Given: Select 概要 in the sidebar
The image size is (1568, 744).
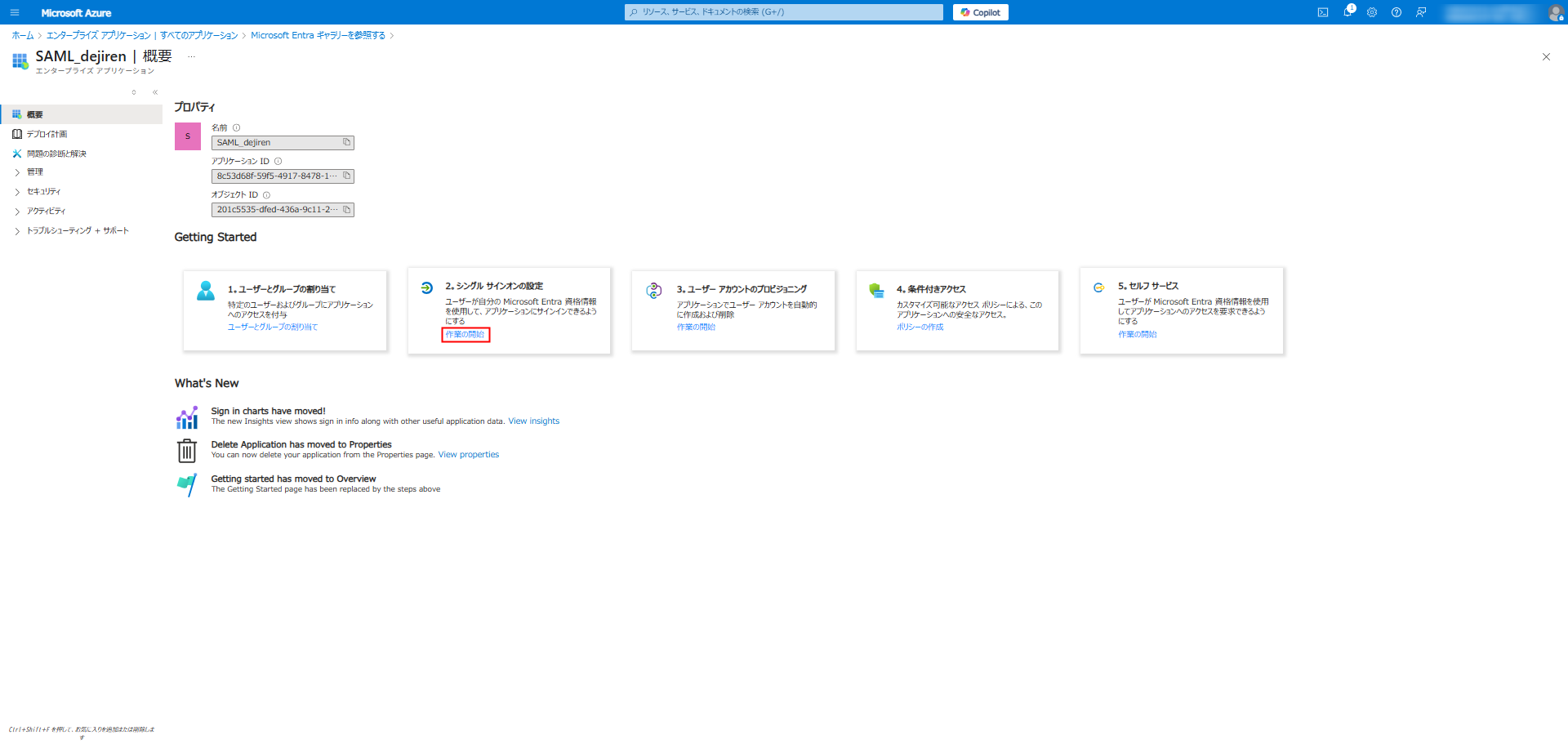Looking at the screenshot, I should coord(82,114).
